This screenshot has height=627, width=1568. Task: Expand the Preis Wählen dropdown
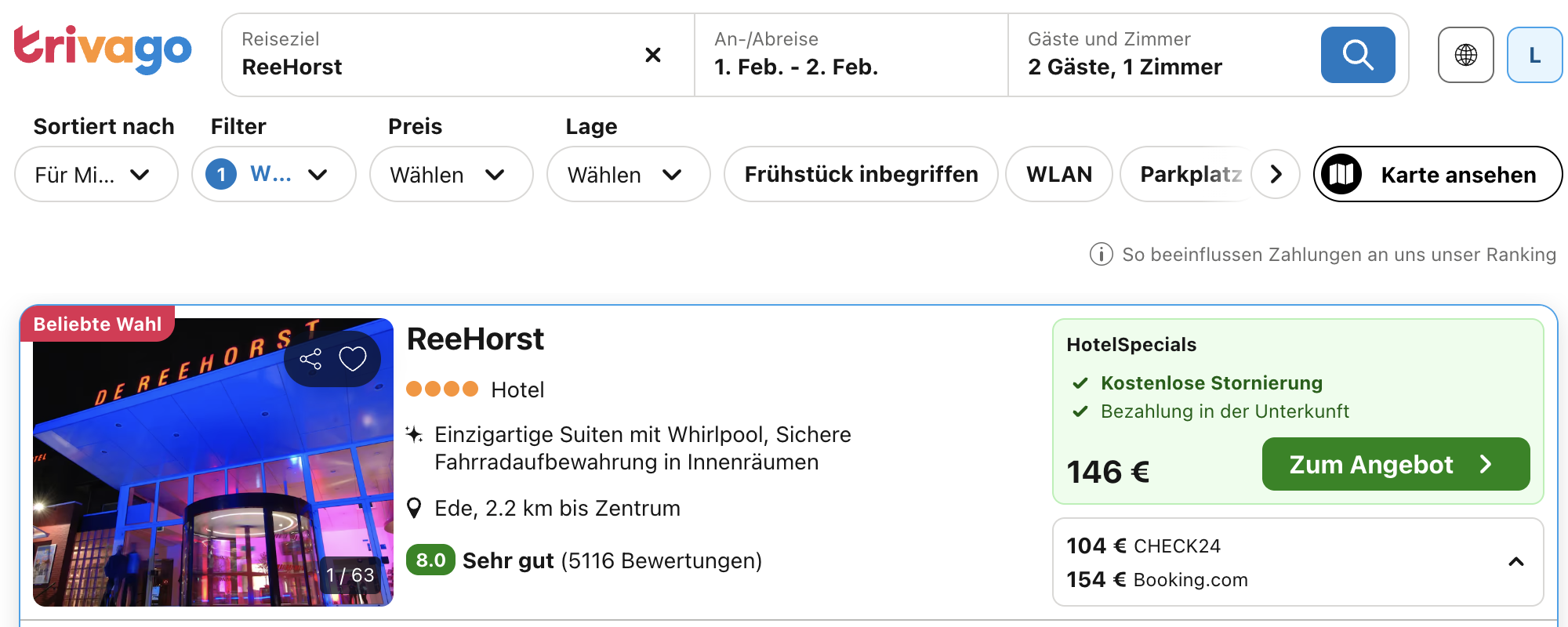451,174
